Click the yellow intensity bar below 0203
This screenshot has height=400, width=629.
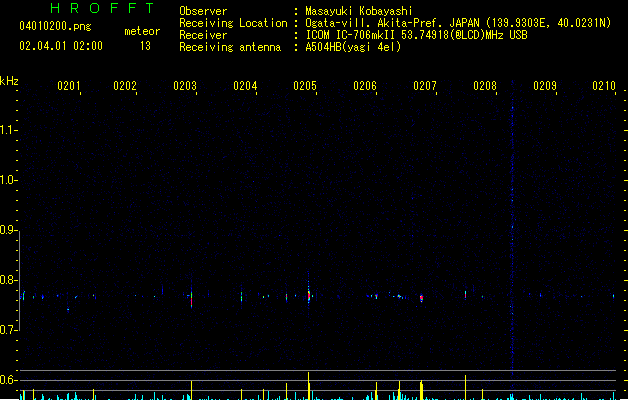pyautogui.click(x=191, y=390)
